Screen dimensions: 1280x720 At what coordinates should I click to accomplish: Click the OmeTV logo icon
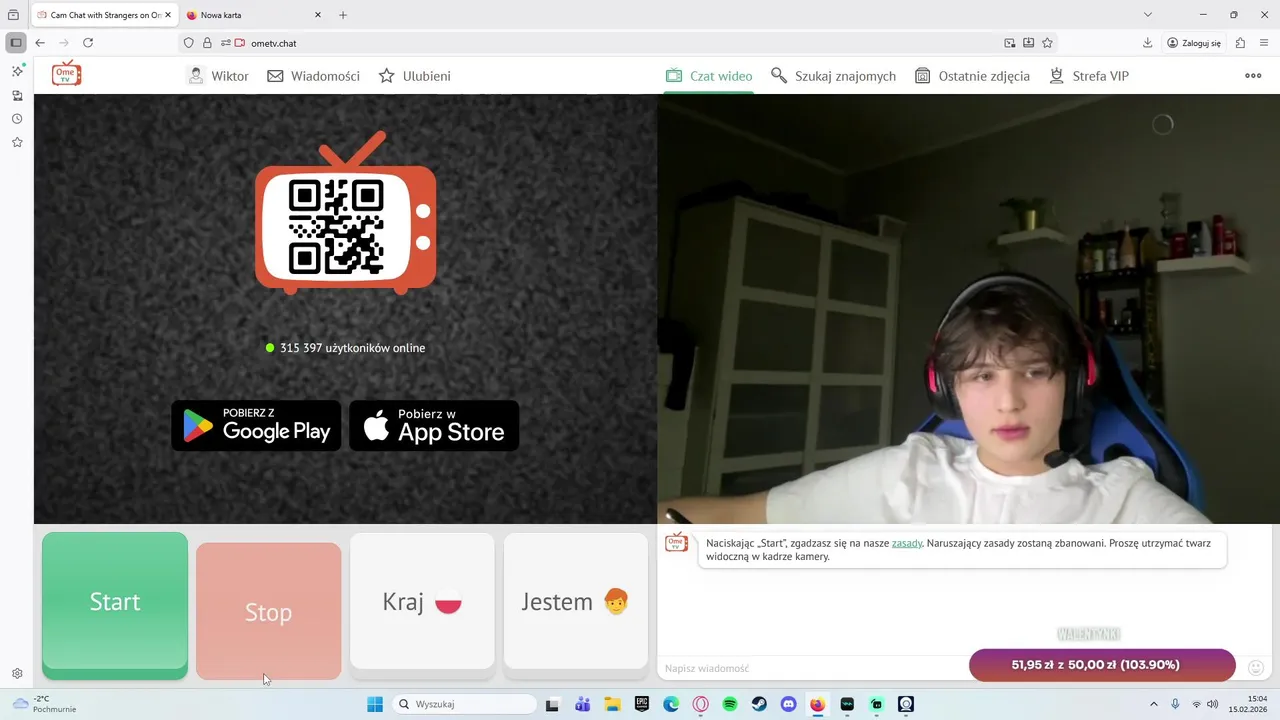pos(67,74)
